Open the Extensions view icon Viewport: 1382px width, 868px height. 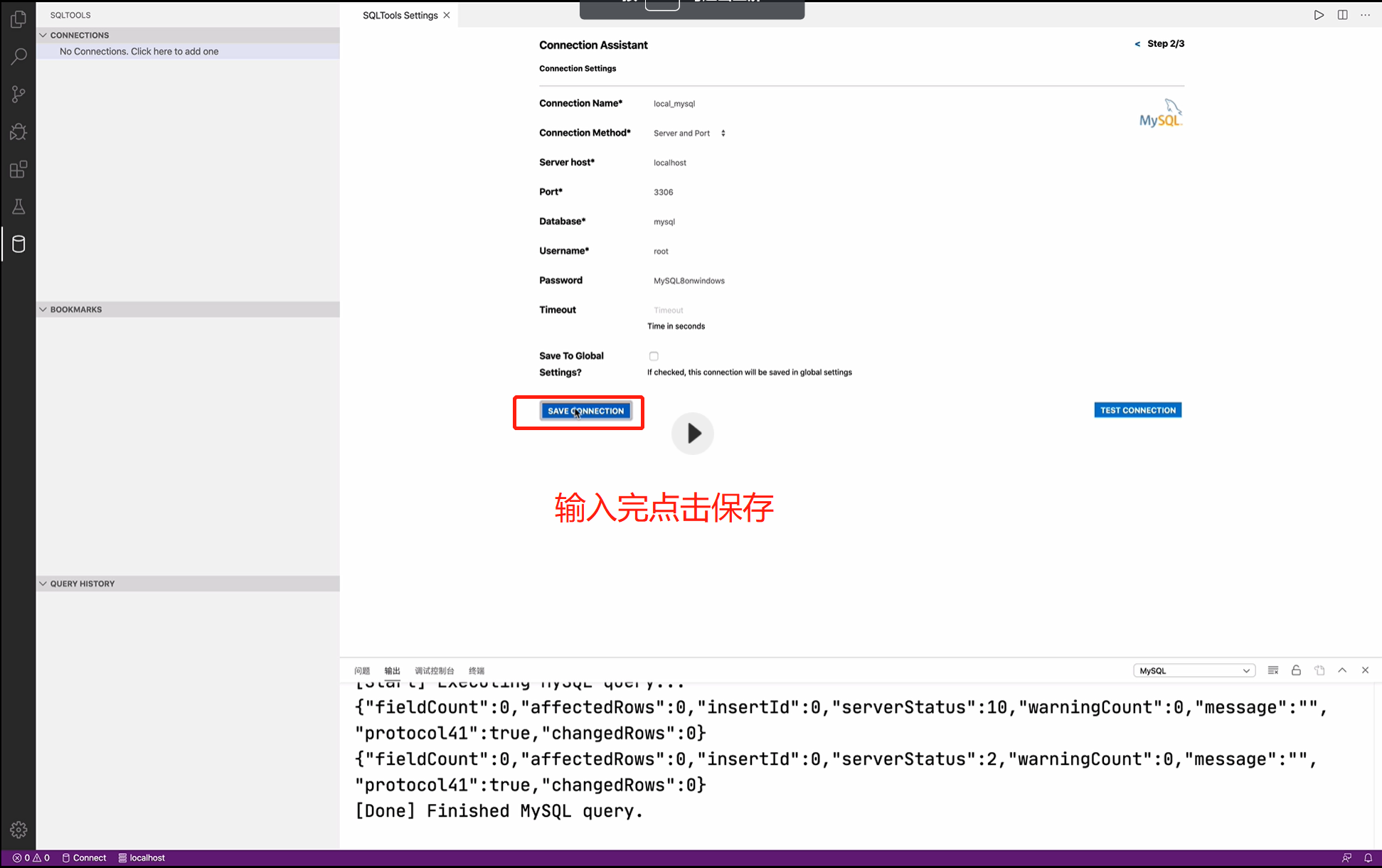tap(18, 169)
